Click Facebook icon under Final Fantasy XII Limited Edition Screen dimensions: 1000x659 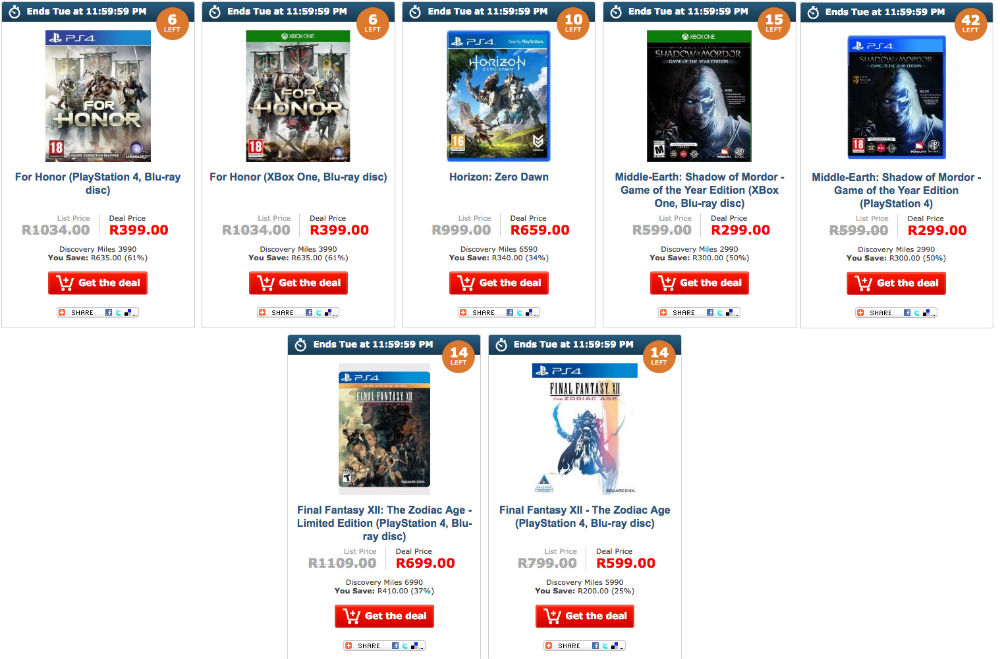[x=395, y=646]
